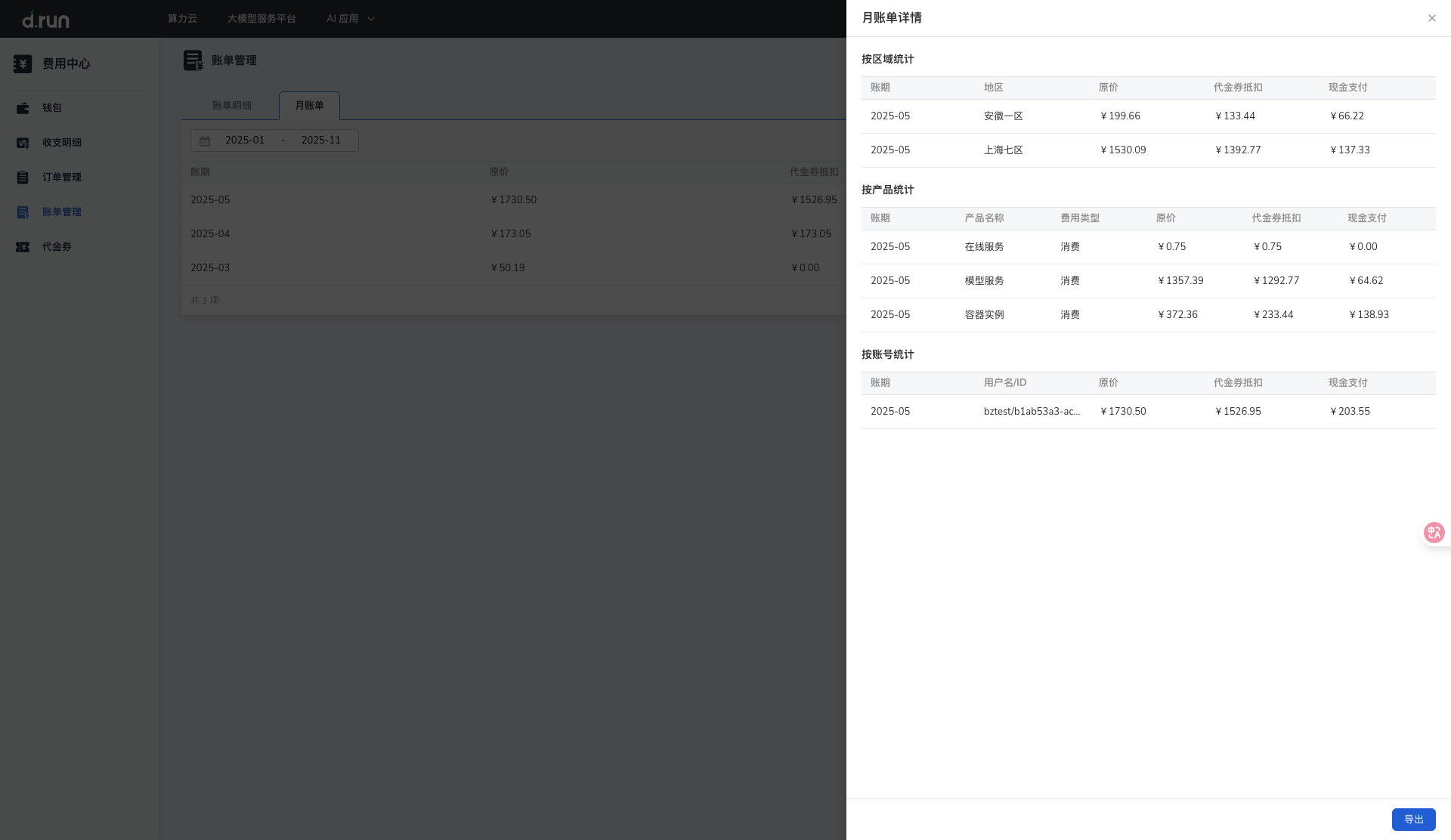The height and width of the screenshot is (840, 1451).
Task: Click the d.run logo
Action: click(x=45, y=19)
